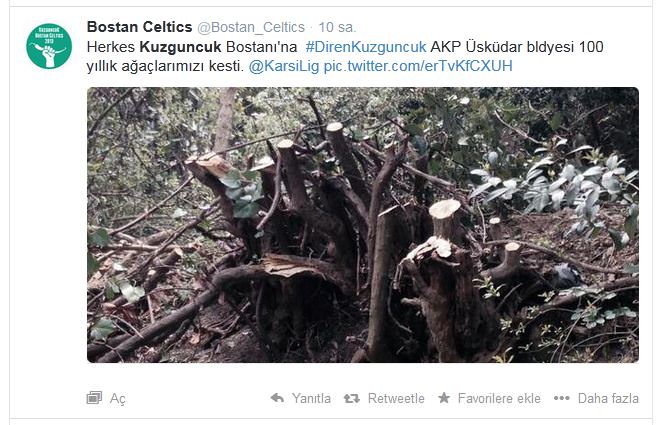The image size is (658, 425).
Task: Toggle the Retweetle label
Action: (396, 398)
